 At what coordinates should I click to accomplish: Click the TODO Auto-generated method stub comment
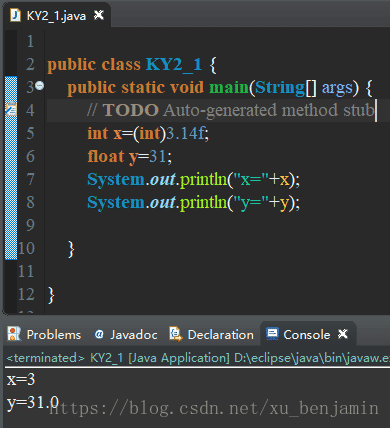(231, 110)
